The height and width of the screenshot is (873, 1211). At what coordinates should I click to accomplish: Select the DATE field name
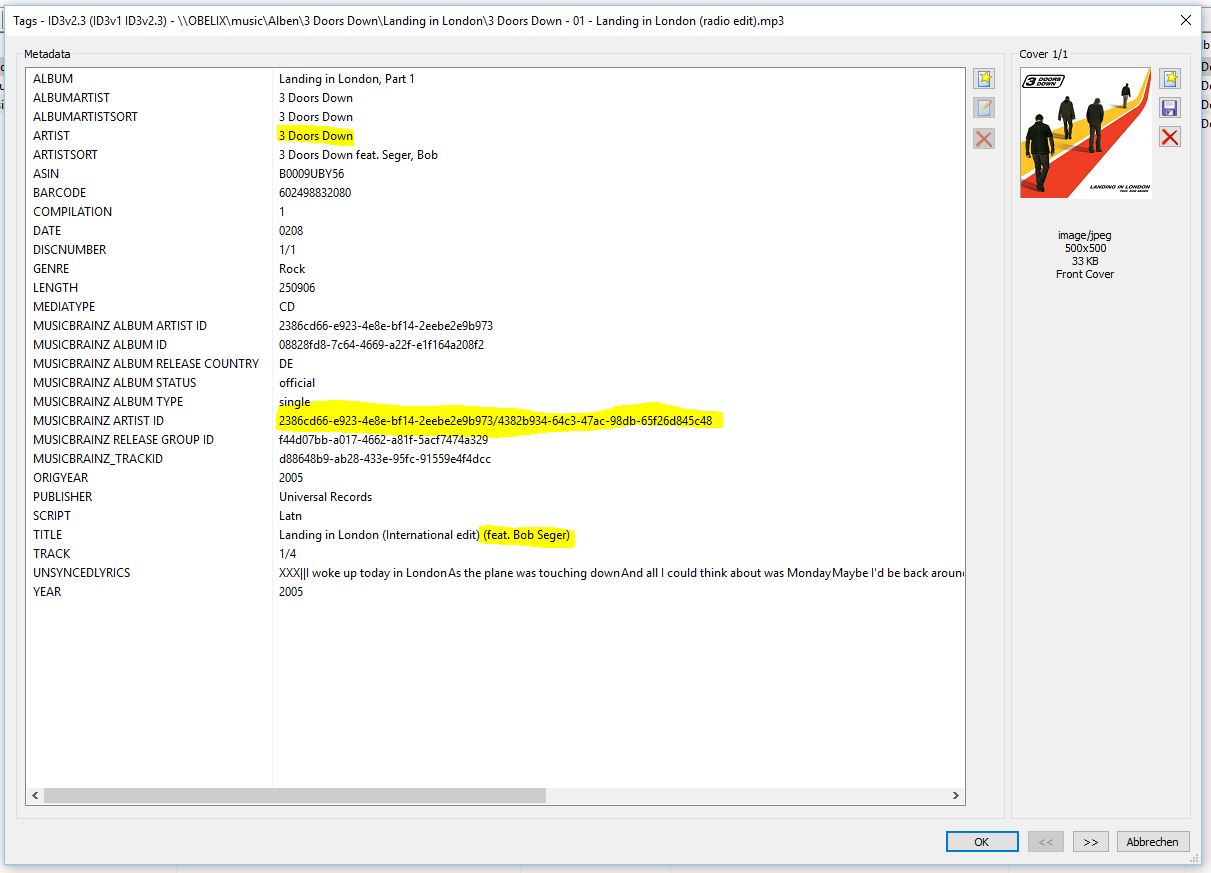point(47,231)
